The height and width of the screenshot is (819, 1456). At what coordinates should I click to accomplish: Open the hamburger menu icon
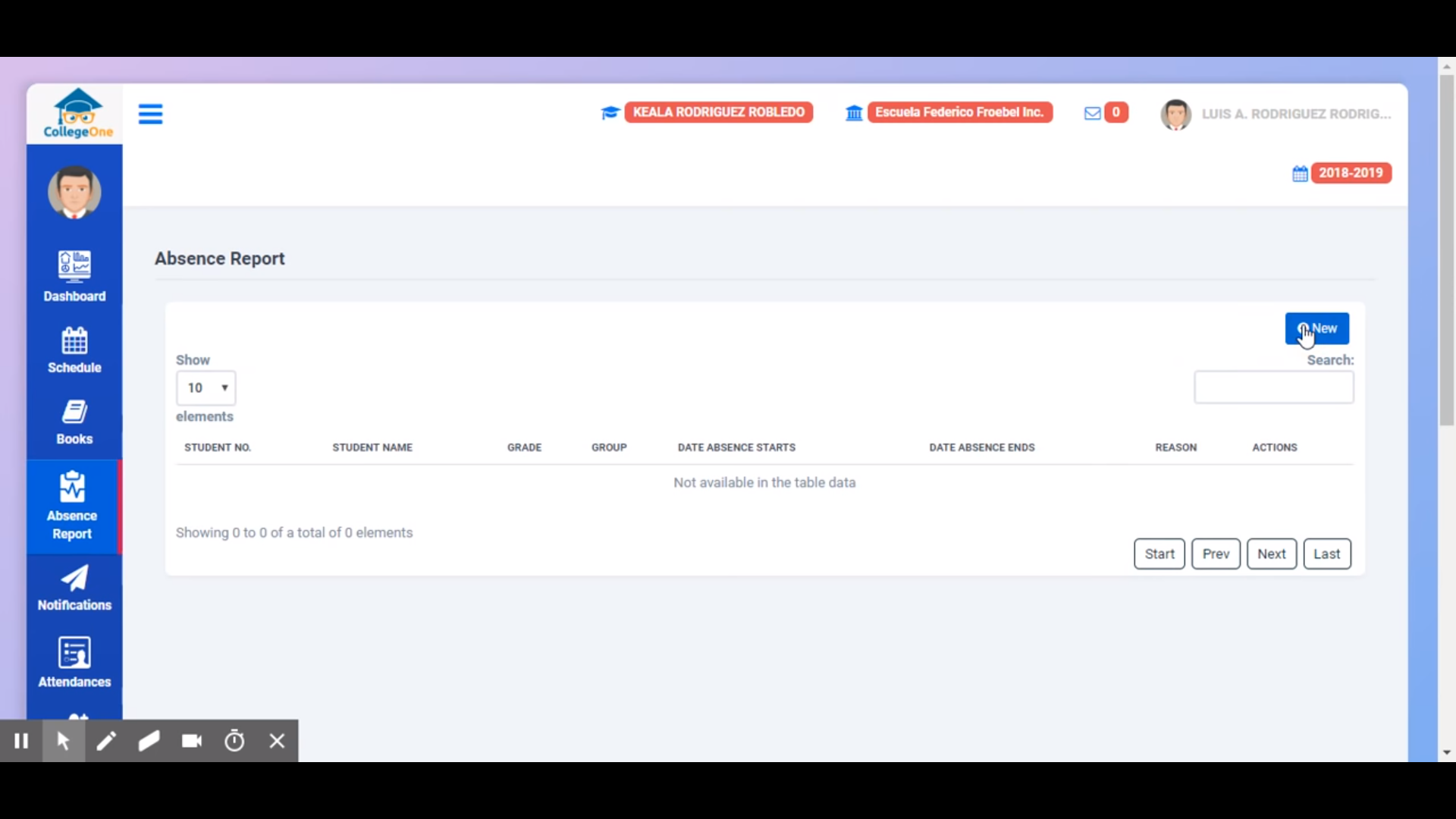[150, 114]
